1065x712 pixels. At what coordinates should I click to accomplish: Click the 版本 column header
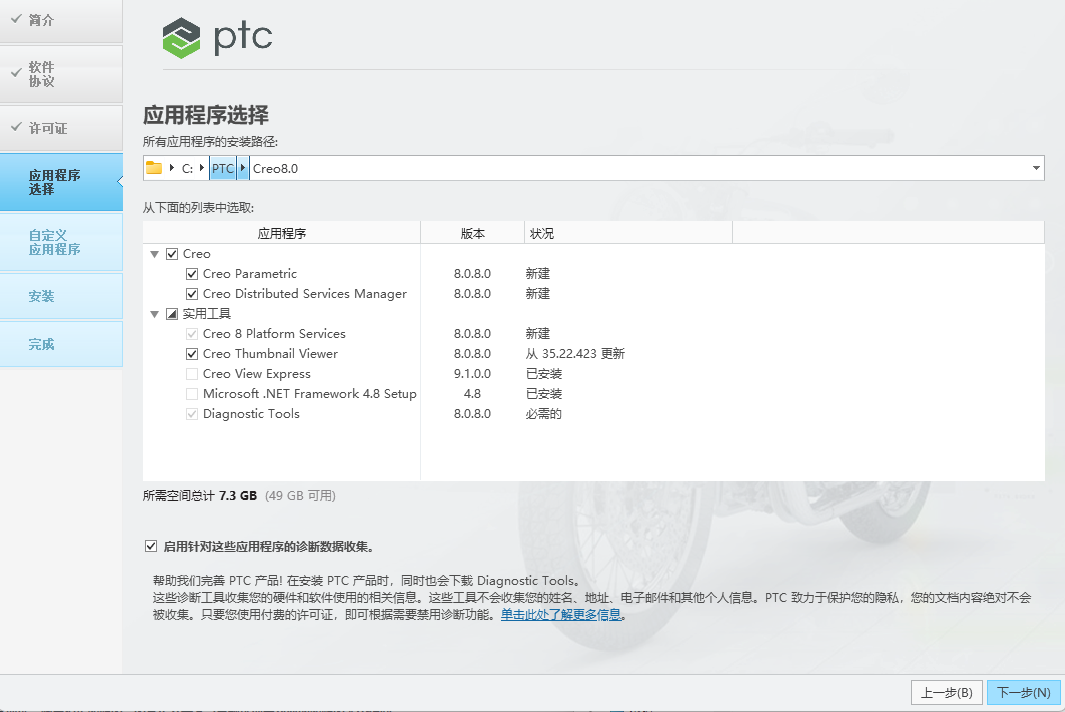click(x=473, y=233)
